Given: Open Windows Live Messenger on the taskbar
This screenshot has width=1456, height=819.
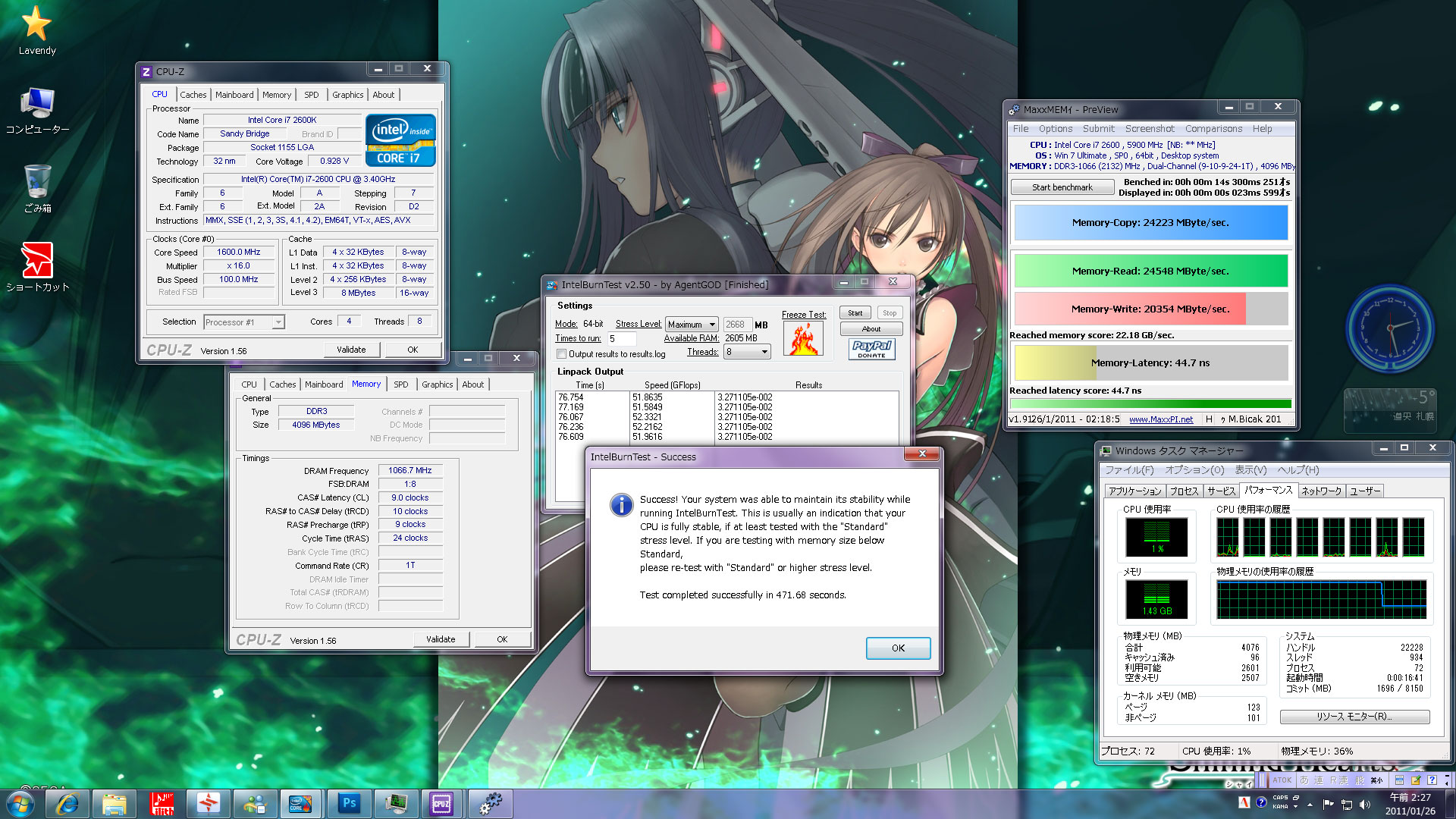Looking at the screenshot, I should pyautogui.click(x=256, y=804).
